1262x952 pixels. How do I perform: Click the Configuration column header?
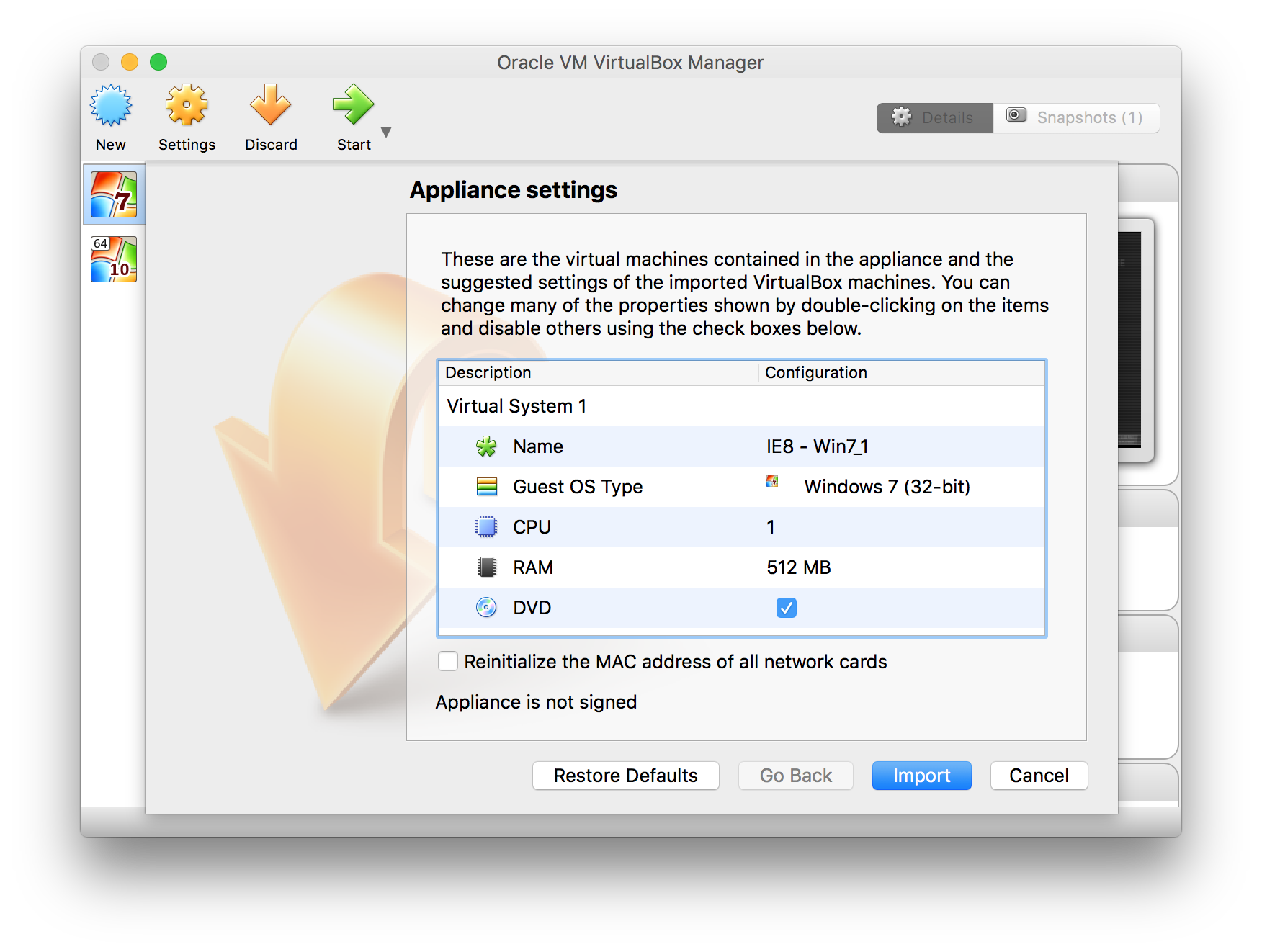point(901,372)
